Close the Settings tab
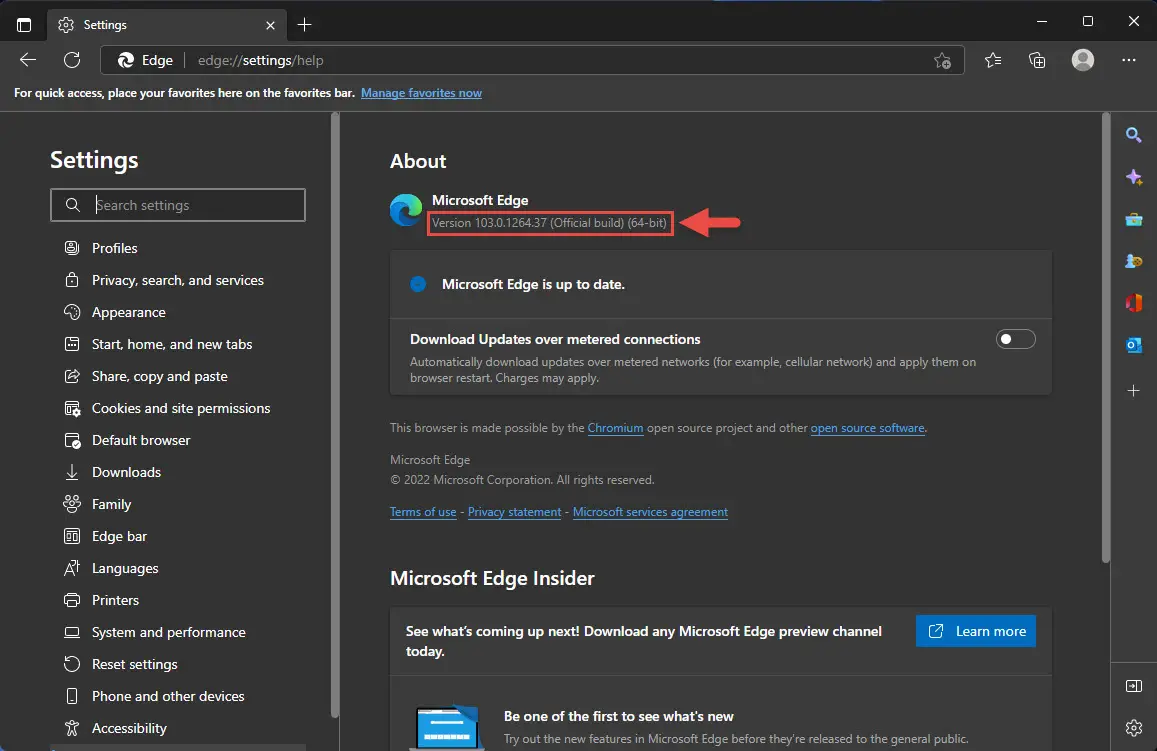 [x=270, y=25]
